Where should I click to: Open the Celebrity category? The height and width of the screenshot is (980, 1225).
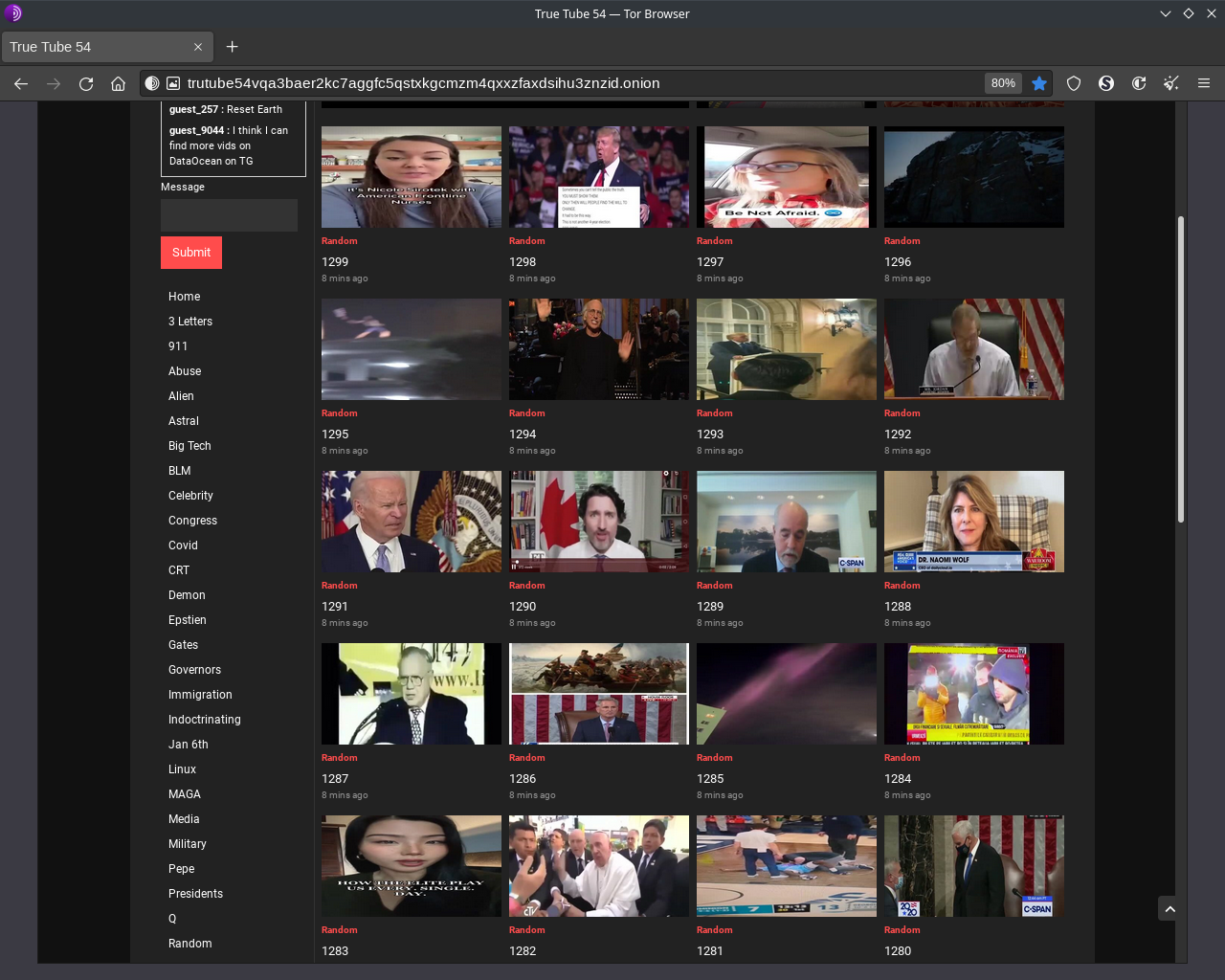point(190,496)
